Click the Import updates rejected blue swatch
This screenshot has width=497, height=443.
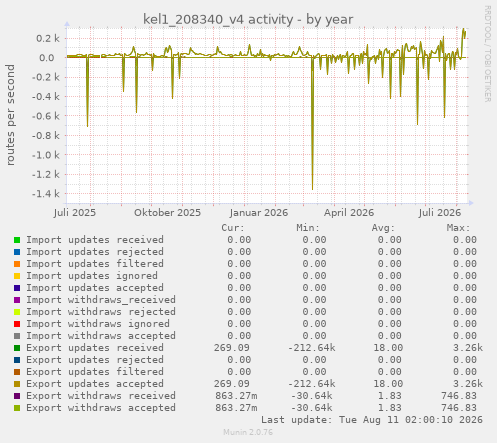(x=17, y=252)
